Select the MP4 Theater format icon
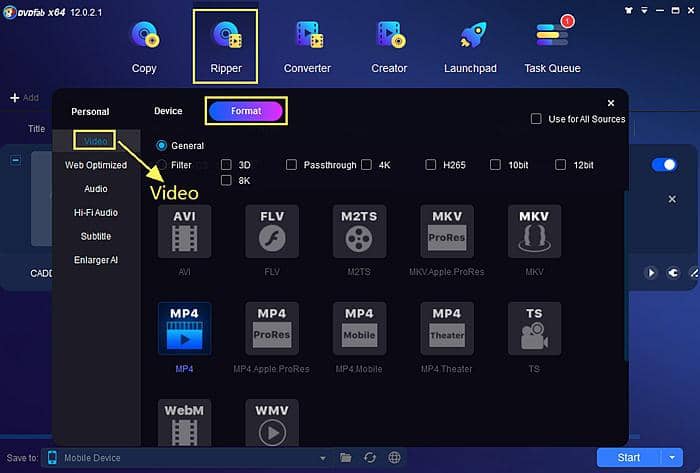 tap(447, 328)
